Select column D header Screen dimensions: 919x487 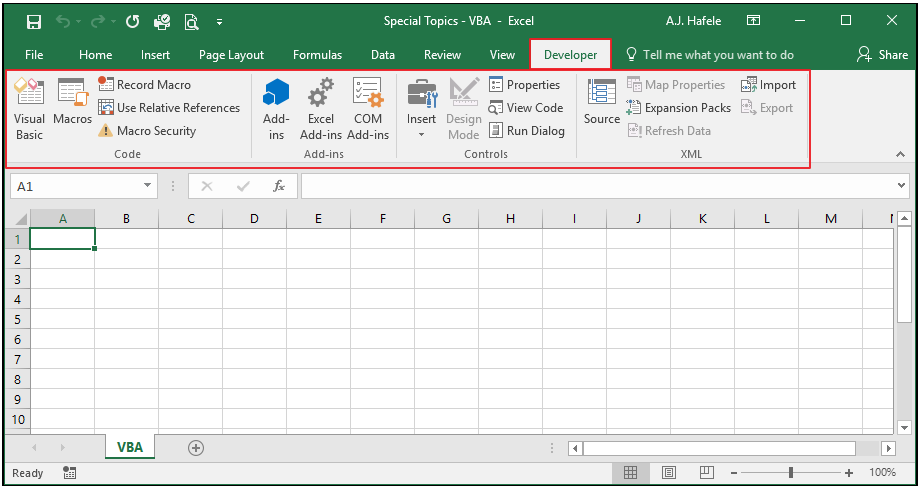click(254, 219)
